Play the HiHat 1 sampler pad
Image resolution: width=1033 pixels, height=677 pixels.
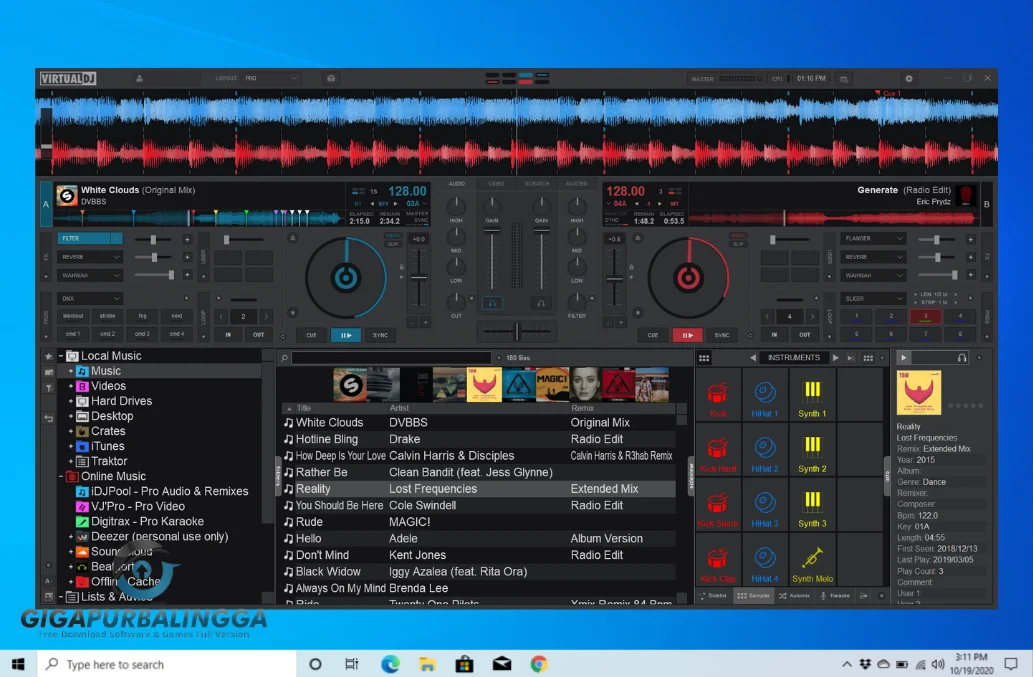[x=763, y=394]
